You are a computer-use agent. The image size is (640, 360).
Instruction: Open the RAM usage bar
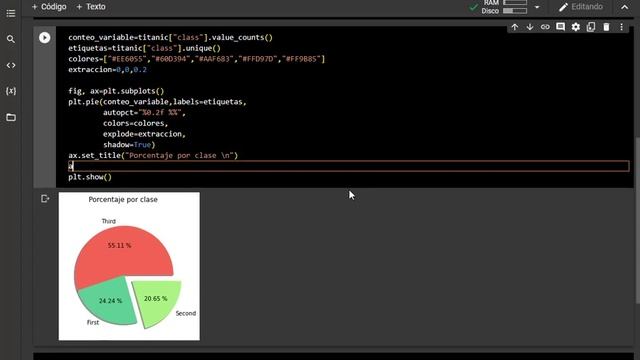515,2
